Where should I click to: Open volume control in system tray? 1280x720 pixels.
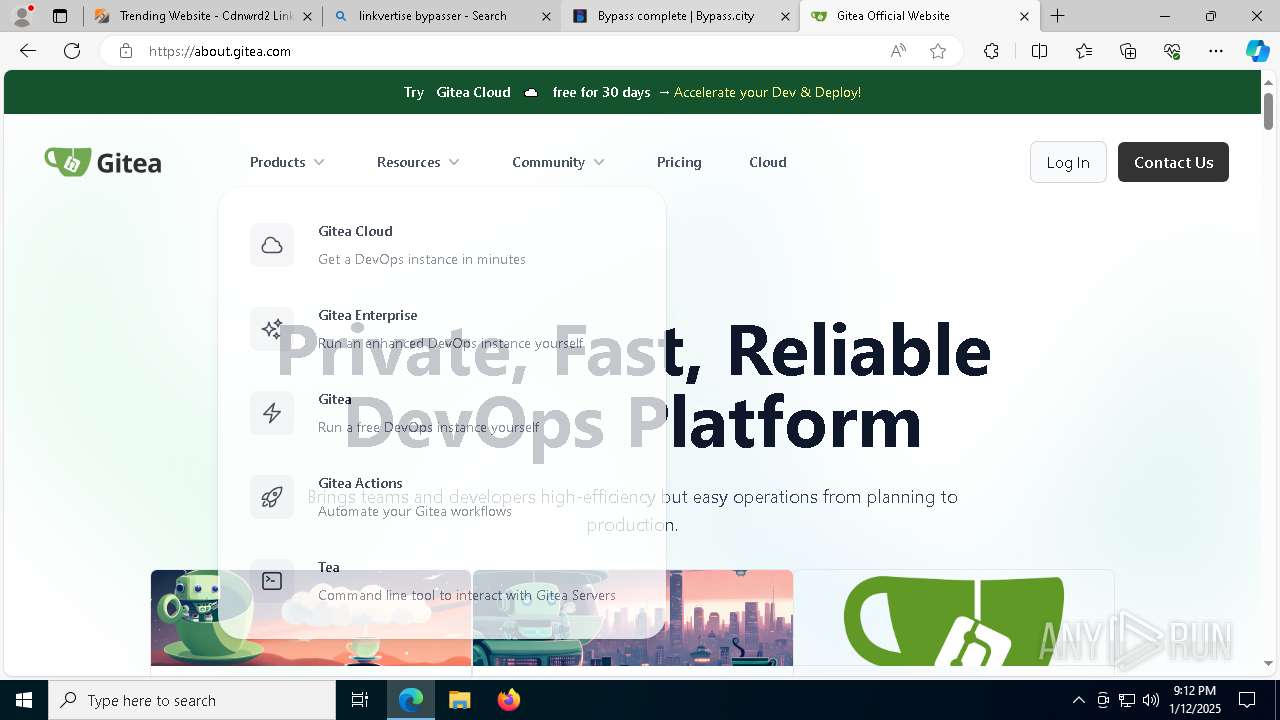(x=1151, y=700)
